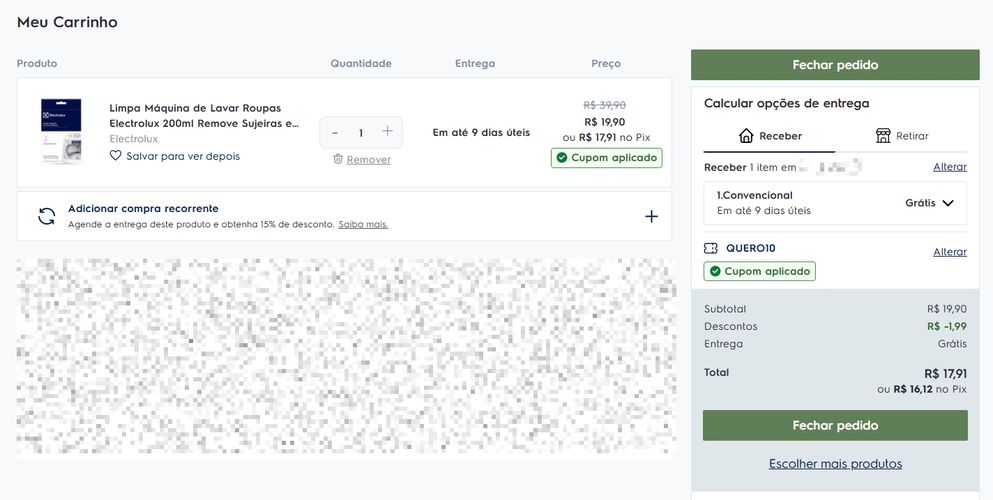Increase quantity with the plus button
The height and width of the screenshot is (500, 993).
click(x=387, y=131)
